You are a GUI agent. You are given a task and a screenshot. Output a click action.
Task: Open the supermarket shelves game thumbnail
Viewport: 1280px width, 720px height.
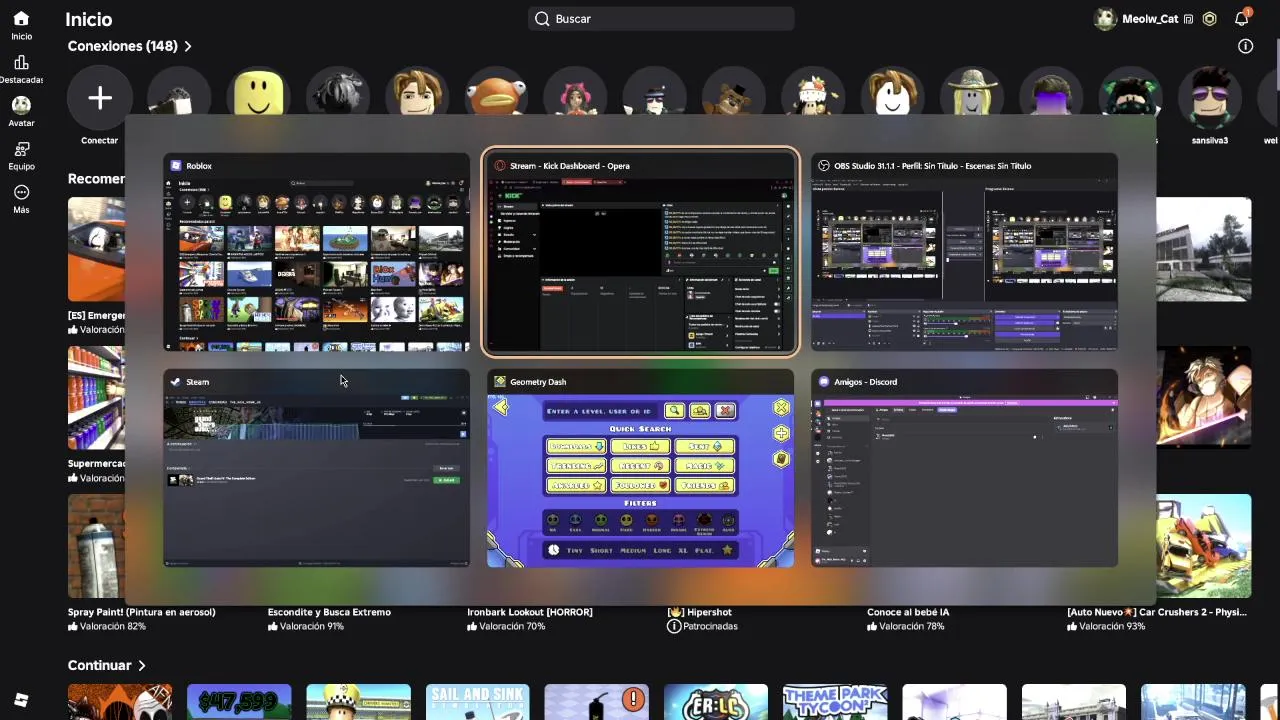pos(96,398)
